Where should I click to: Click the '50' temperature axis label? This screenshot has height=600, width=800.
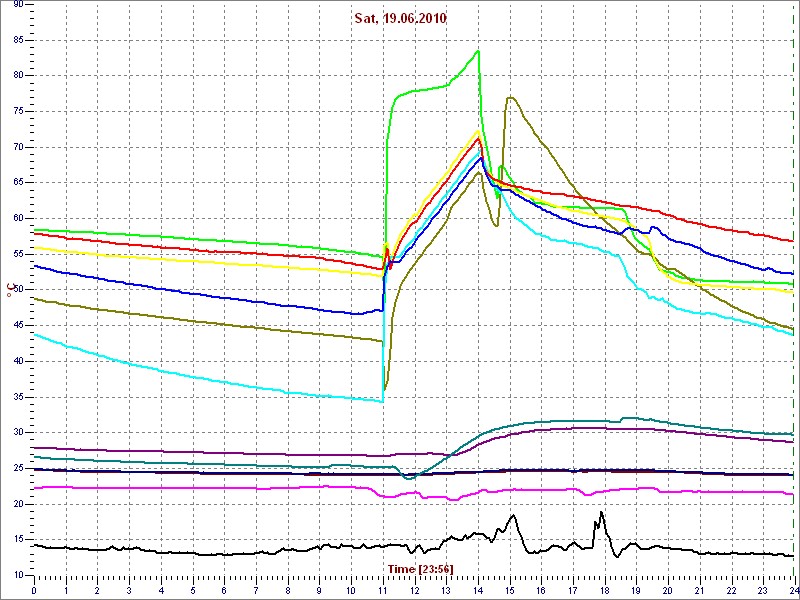click(x=17, y=290)
